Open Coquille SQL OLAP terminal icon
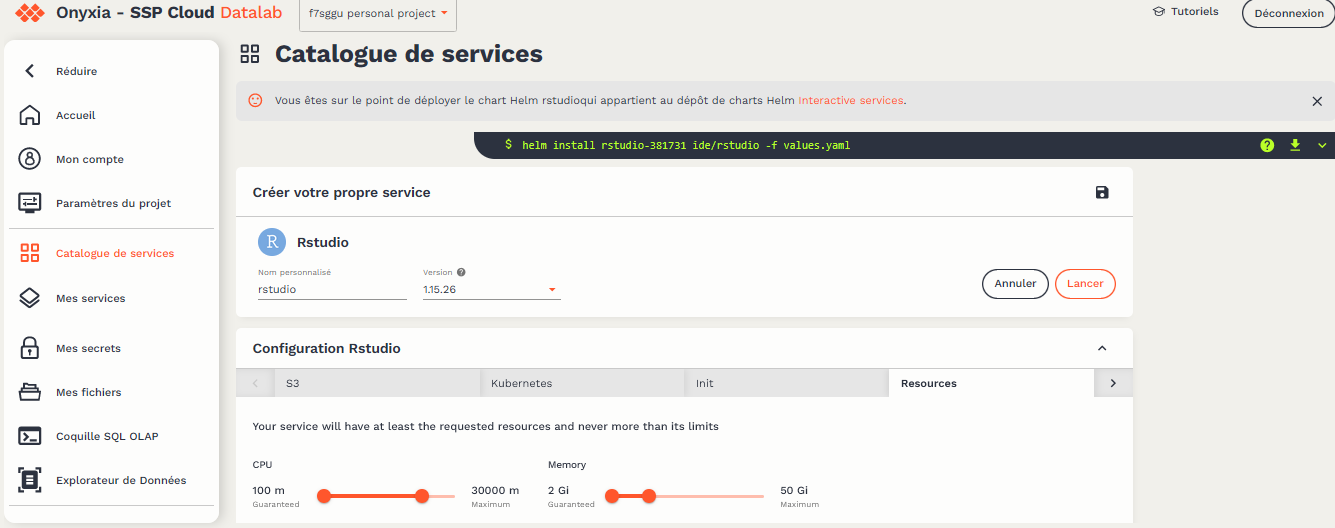Image resolution: width=1335 pixels, height=528 pixels. point(30,436)
